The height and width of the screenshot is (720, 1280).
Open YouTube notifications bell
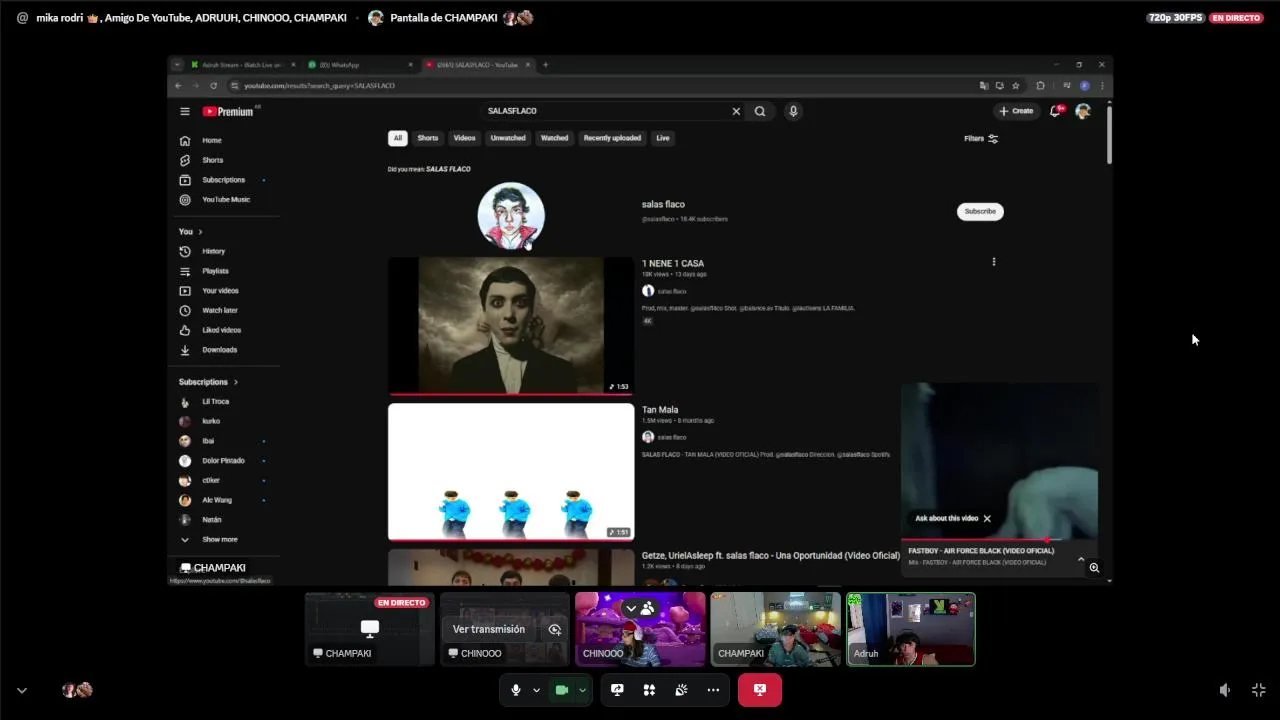tap(1055, 111)
